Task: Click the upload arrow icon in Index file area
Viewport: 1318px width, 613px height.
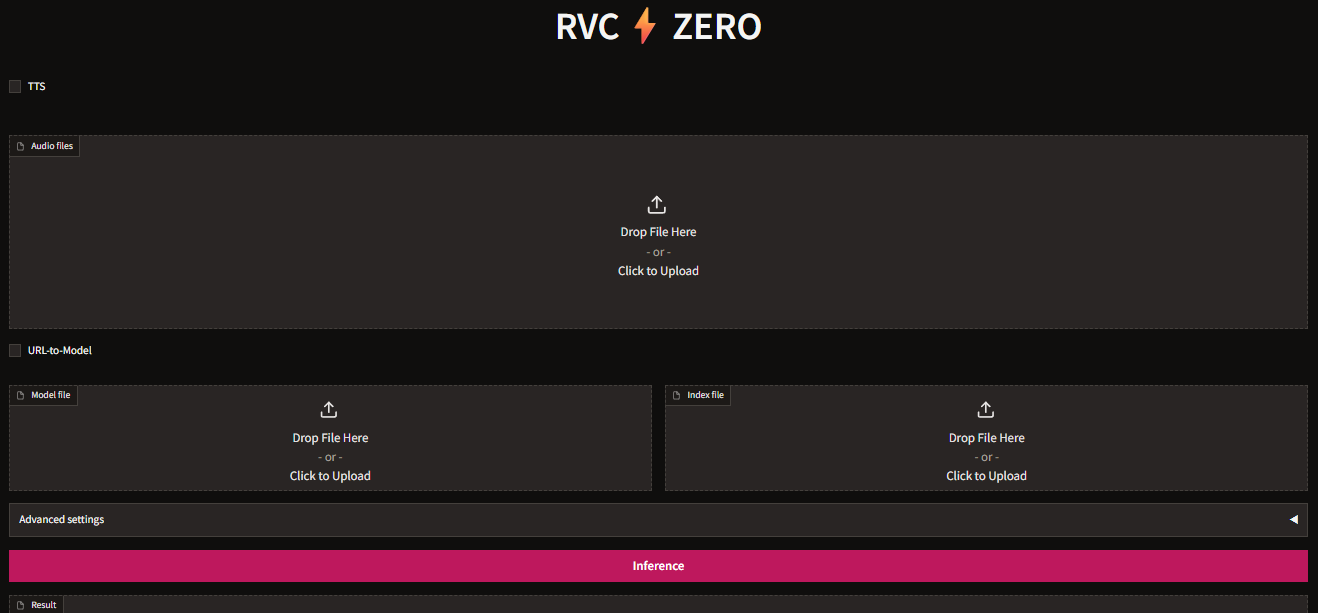Action: coord(985,409)
